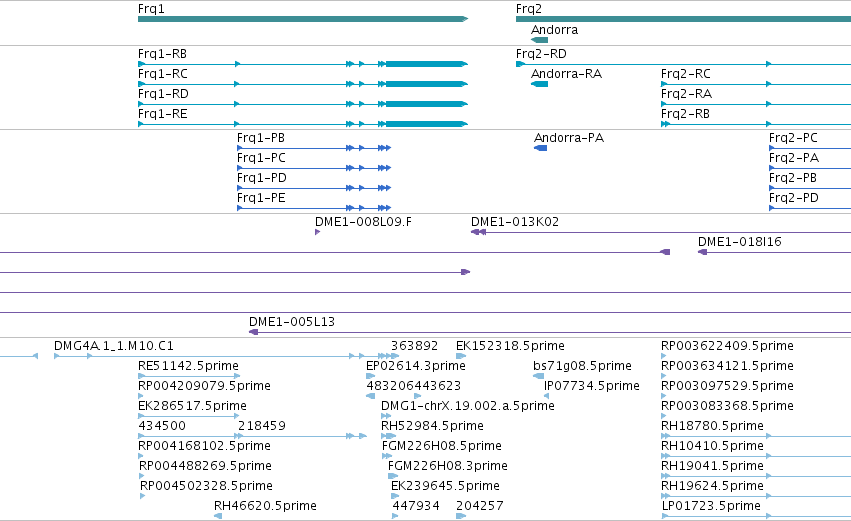Select the LP01723.5prime label

tap(711, 506)
